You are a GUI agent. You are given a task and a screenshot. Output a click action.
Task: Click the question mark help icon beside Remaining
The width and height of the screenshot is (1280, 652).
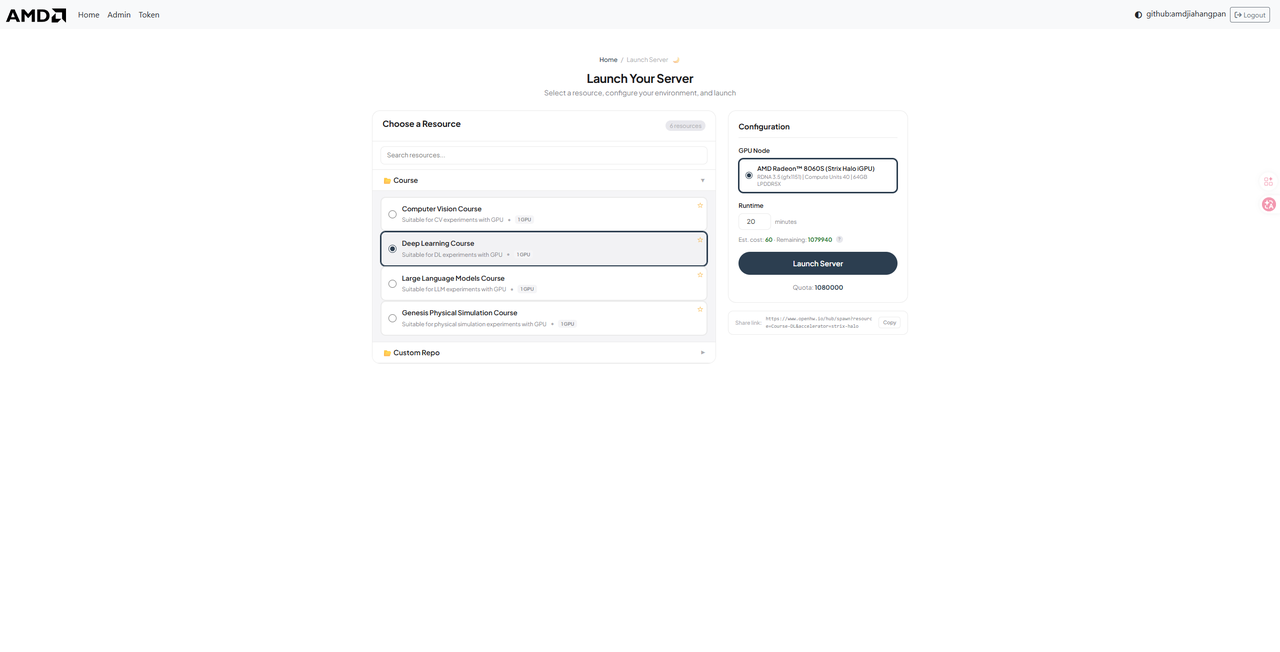pos(839,240)
